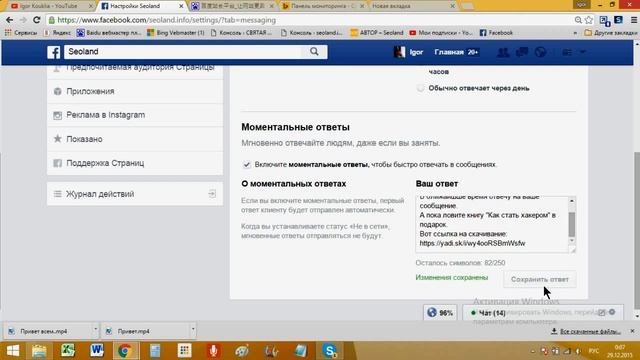Click the 96% globe status badge
Viewport: 640px width, 360px height.
point(440,313)
